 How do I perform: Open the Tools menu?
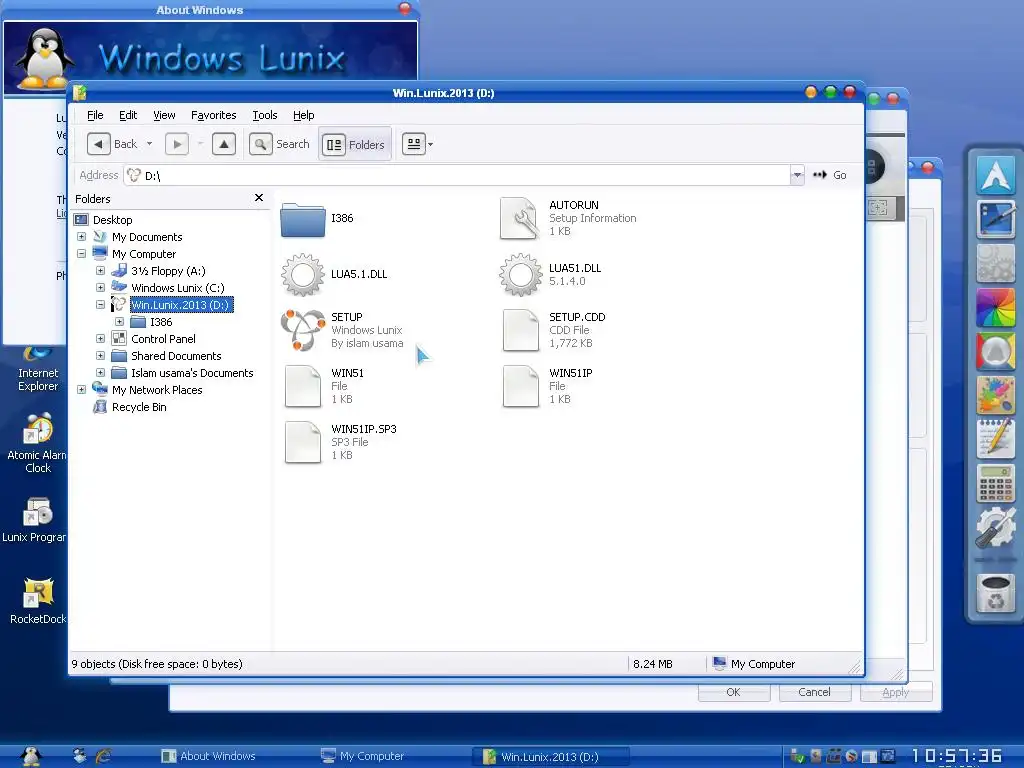(264, 115)
